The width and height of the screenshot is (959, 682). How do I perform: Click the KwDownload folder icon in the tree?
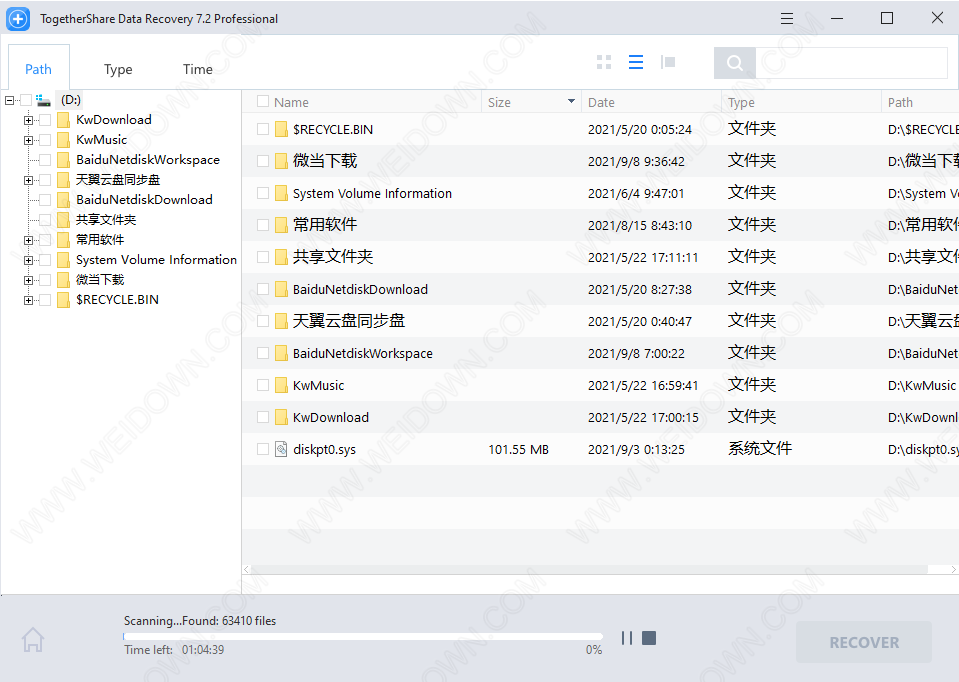[x=63, y=120]
